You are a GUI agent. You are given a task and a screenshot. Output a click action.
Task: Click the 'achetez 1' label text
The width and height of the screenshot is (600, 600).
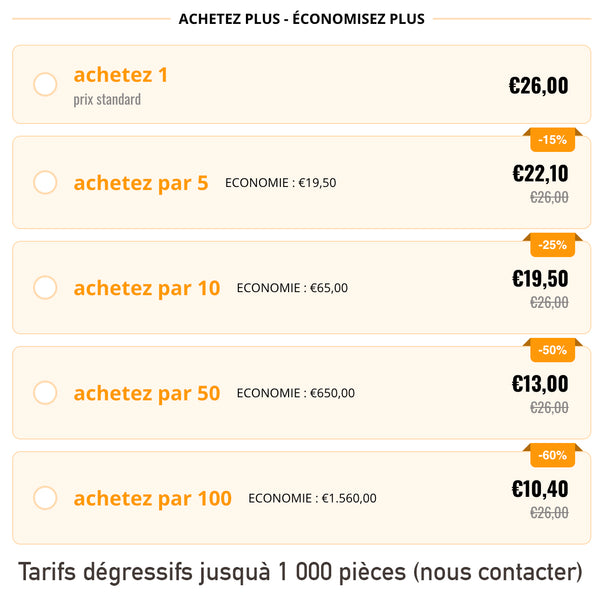(x=121, y=75)
